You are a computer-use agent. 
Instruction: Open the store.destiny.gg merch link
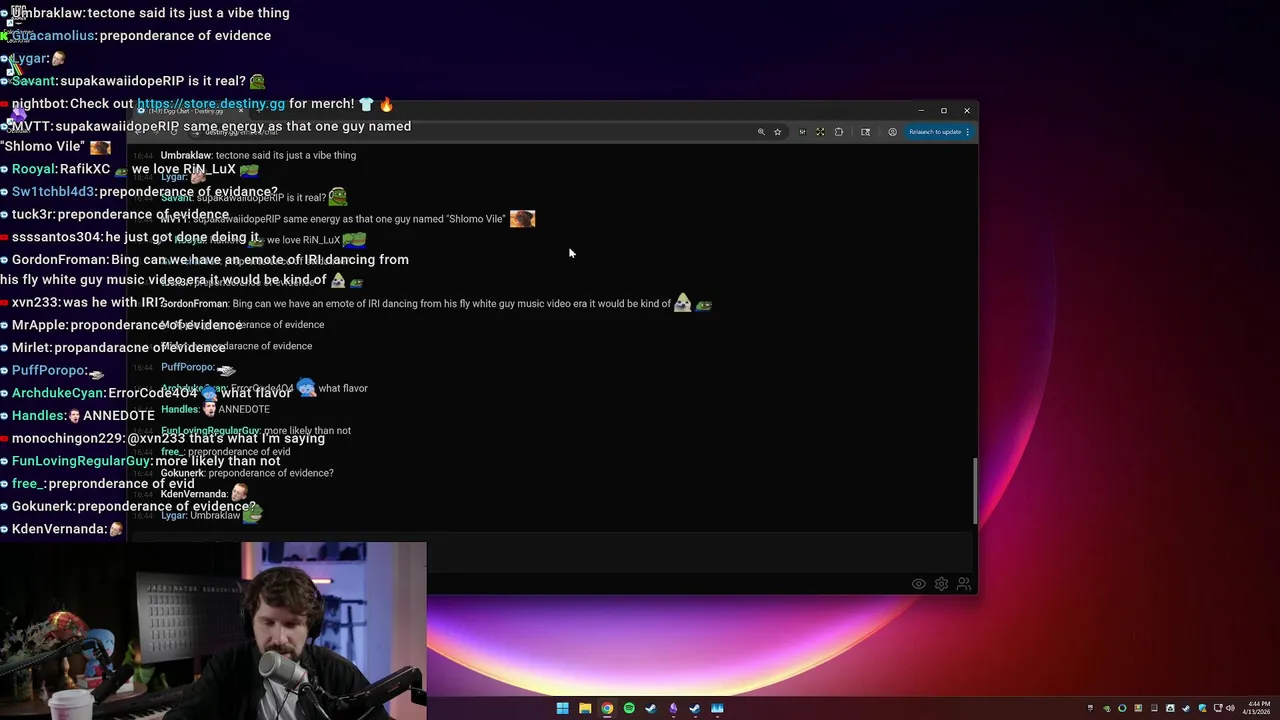(x=211, y=104)
